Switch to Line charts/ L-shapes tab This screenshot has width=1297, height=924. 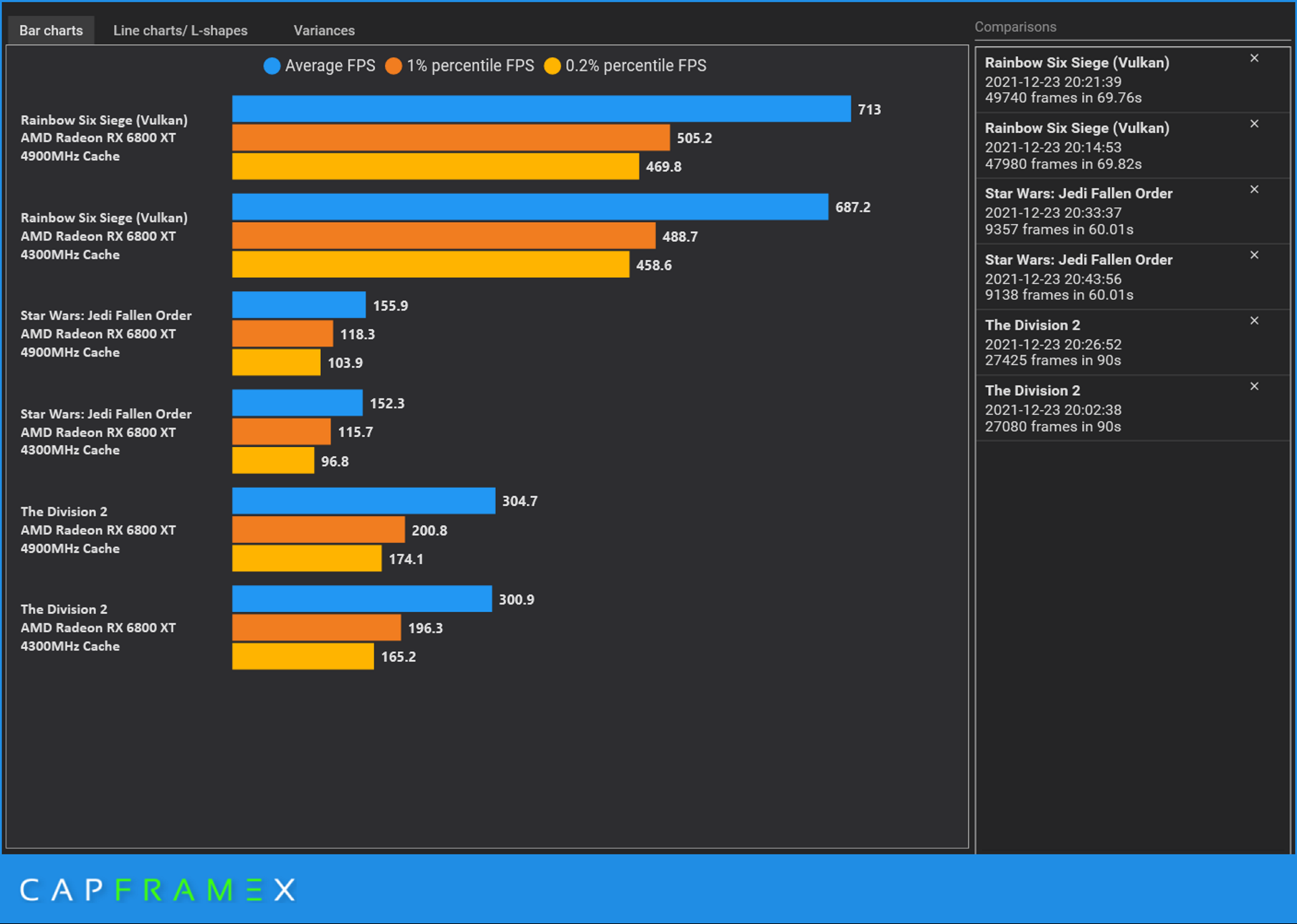click(x=180, y=30)
